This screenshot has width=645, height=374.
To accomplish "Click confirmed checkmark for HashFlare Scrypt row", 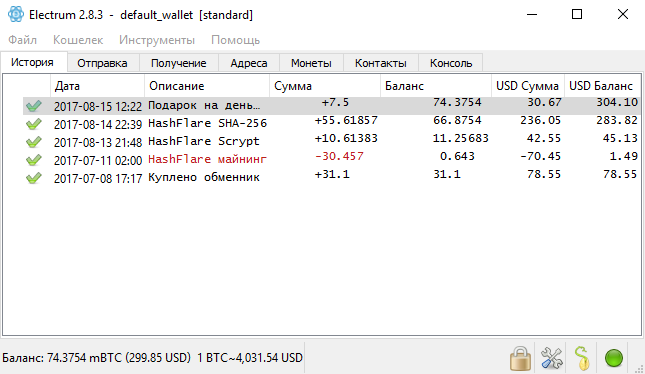I will (34, 142).
